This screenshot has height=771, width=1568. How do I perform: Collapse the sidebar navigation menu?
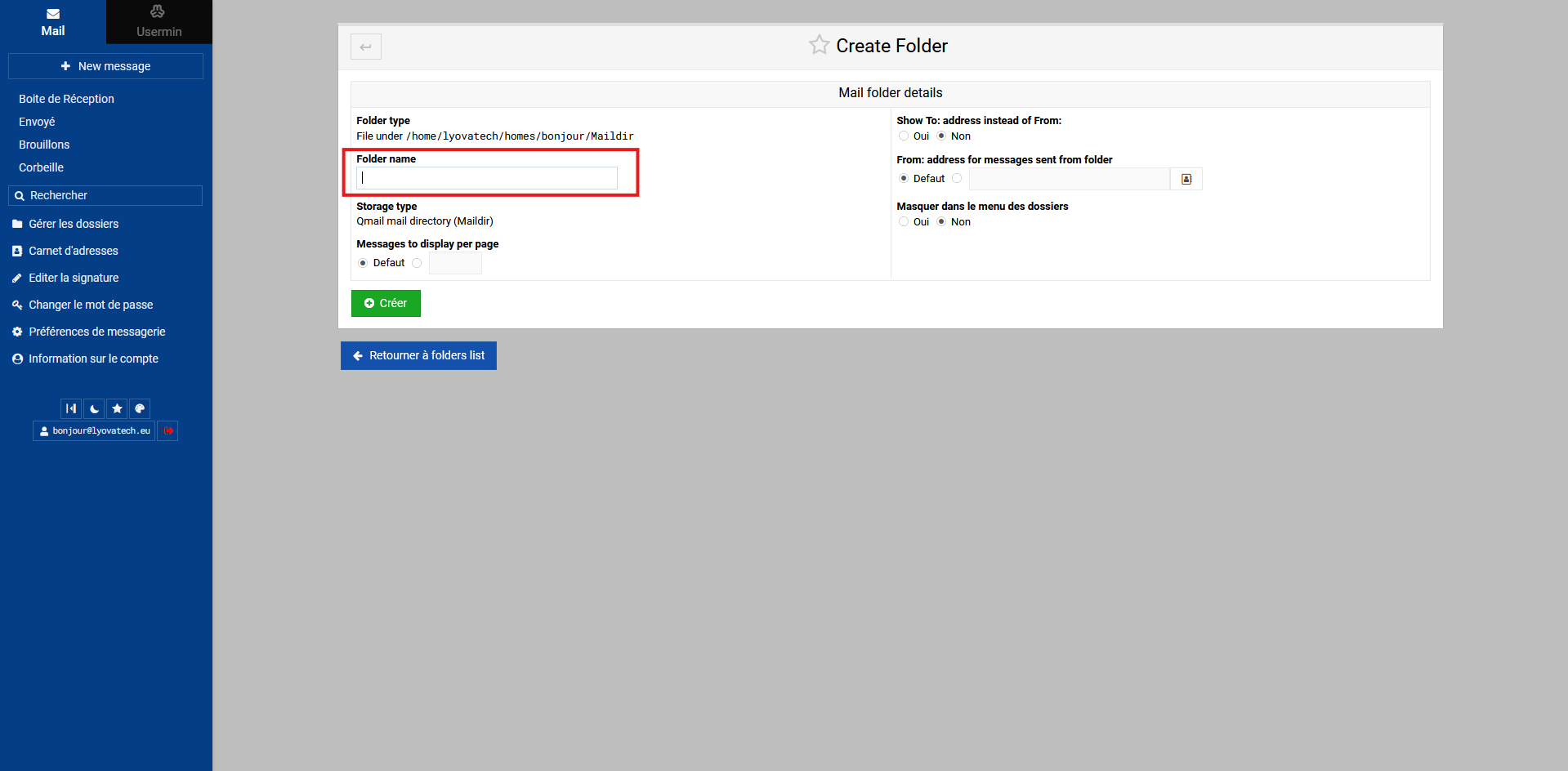pos(71,408)
